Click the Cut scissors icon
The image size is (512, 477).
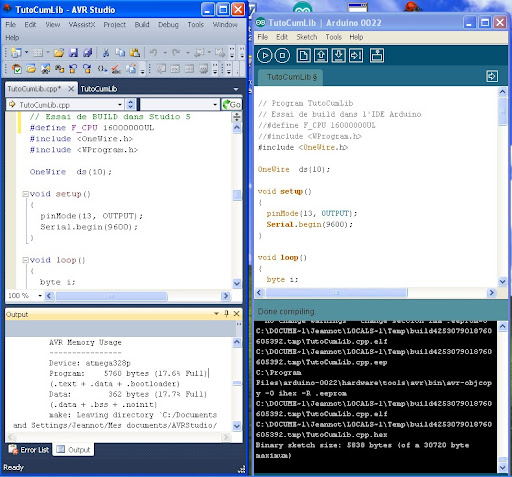[x=106, y=52]
